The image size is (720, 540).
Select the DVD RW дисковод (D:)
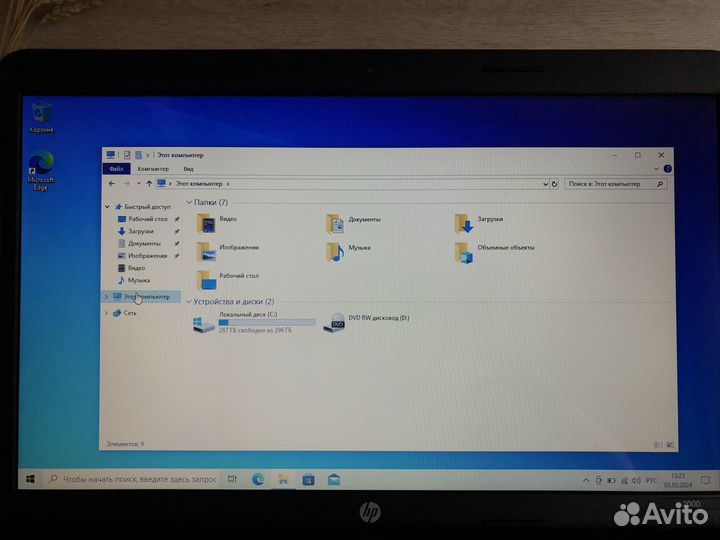[366, 322]
